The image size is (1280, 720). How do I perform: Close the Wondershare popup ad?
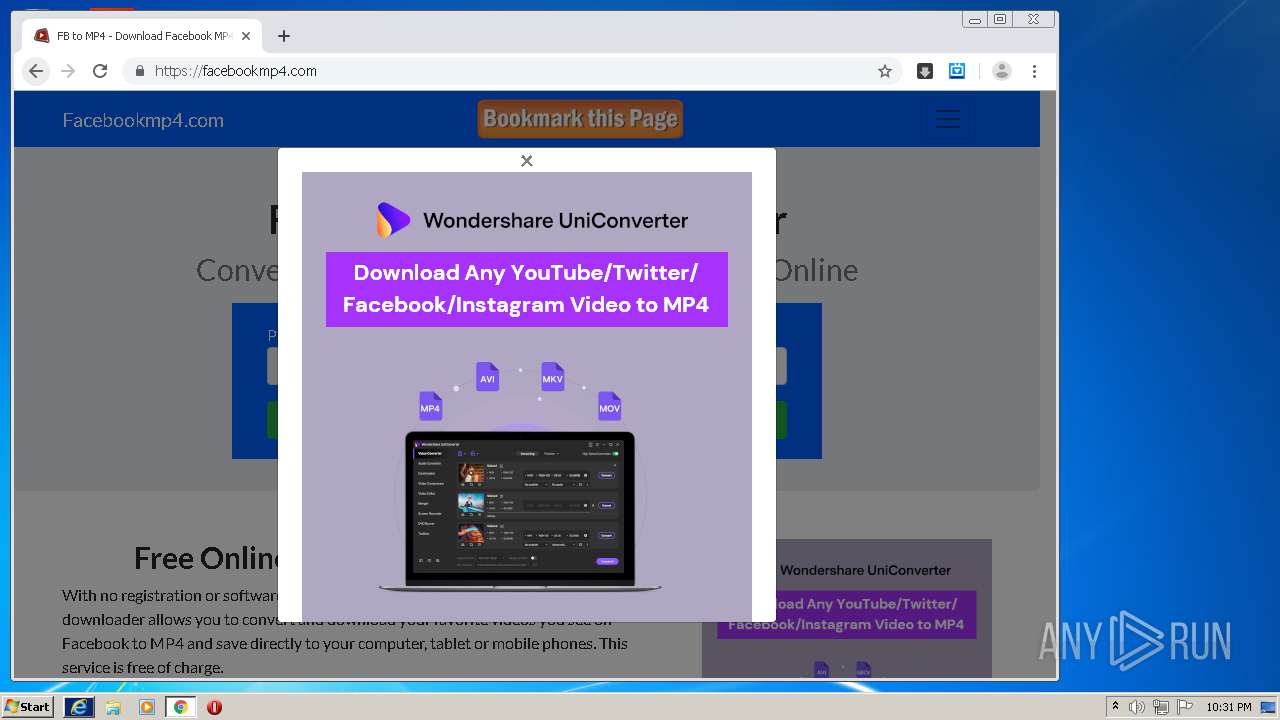click(x=527, y=161)
